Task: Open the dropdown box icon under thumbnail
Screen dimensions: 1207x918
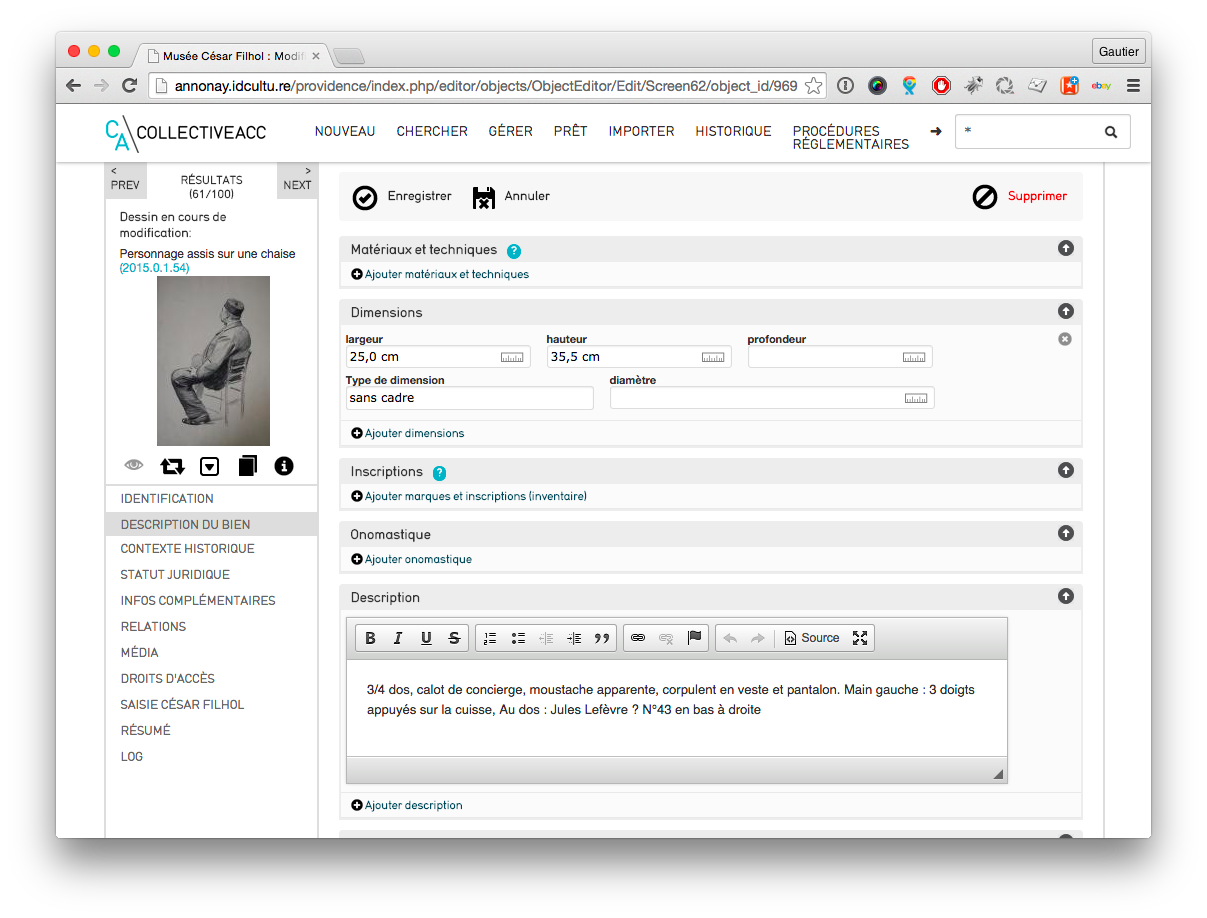Action: click(x=209, y=466)
